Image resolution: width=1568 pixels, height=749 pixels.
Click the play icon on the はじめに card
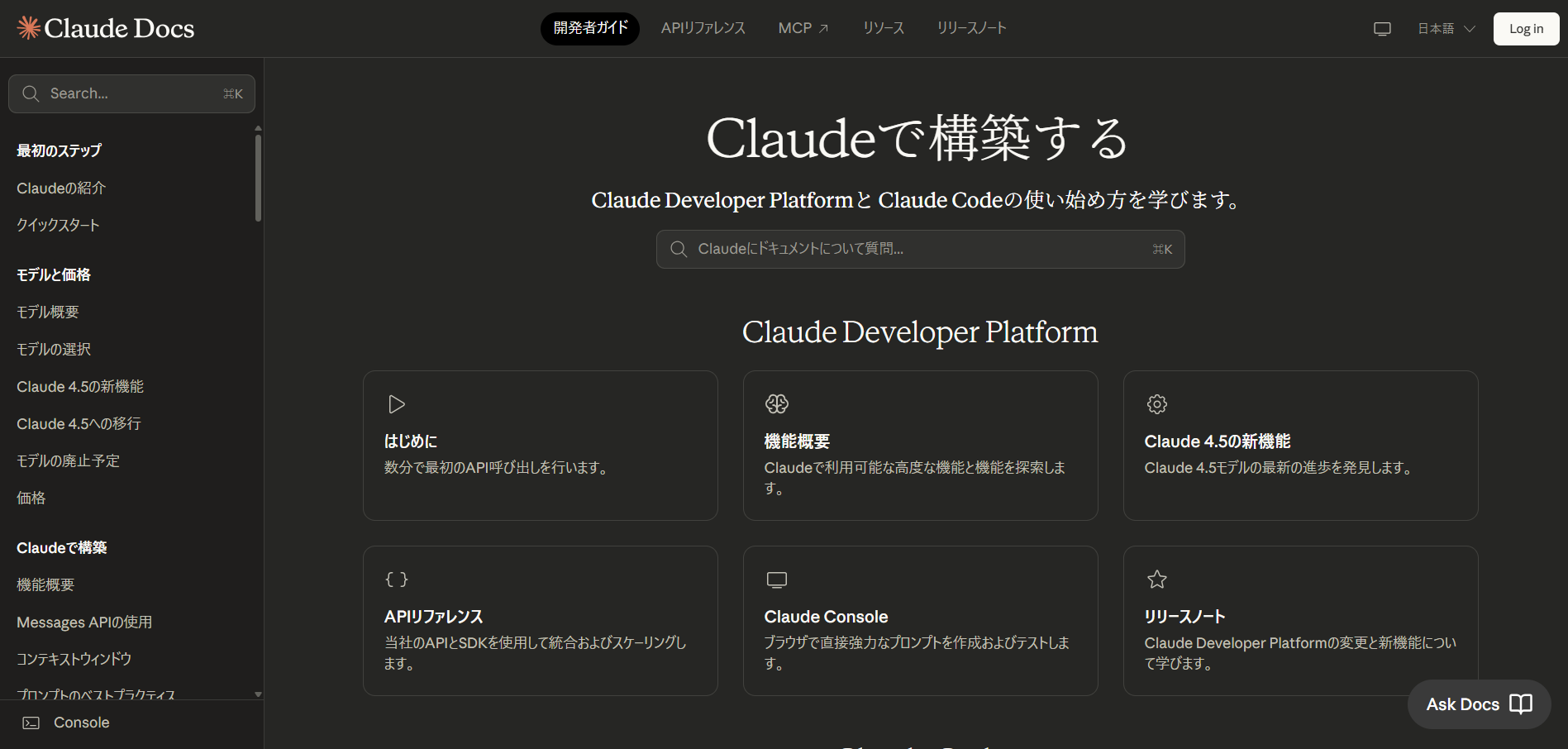pyautogui.click(x=396, y=403)
